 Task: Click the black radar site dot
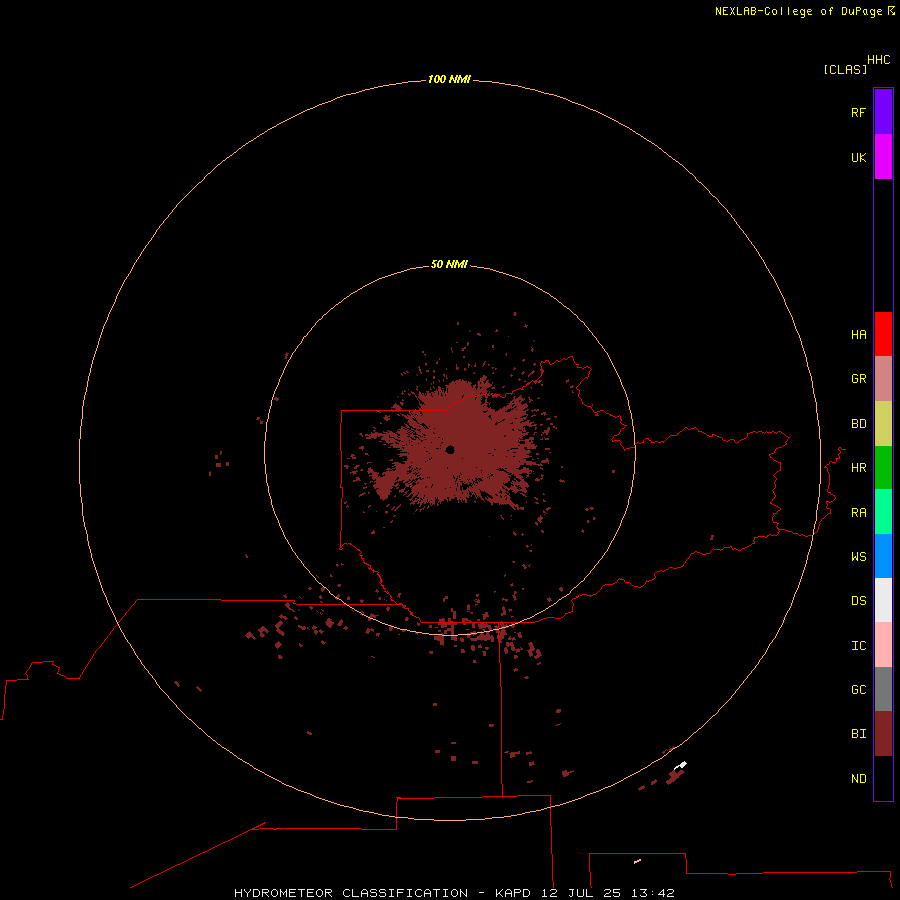450,449
